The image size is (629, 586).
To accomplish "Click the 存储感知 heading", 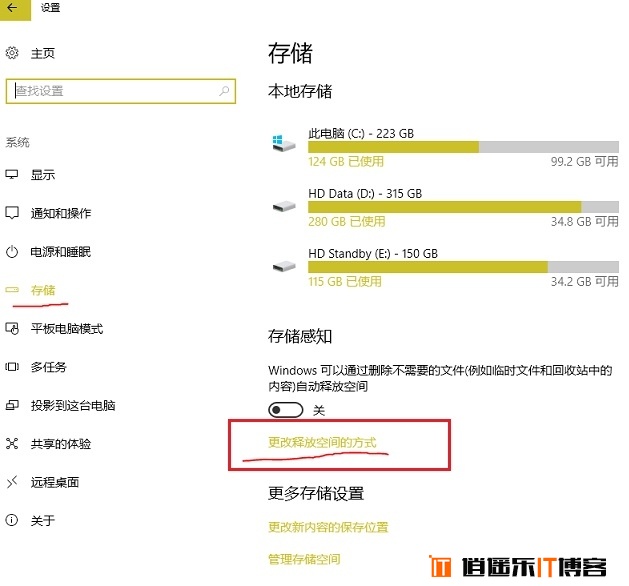I will (x=300, y=336).
